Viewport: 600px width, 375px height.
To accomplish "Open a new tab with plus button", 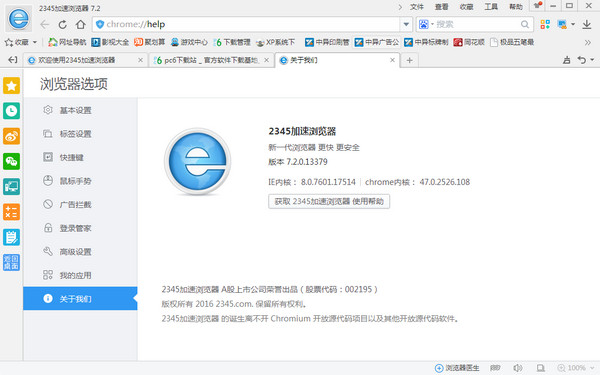I will tap(409, 60).
